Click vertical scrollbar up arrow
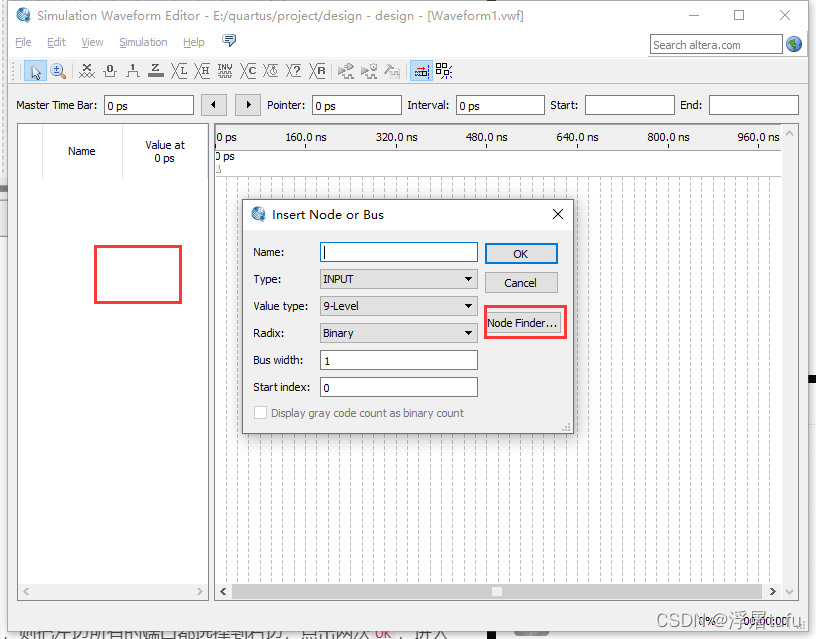 click(x=790, y=134)
